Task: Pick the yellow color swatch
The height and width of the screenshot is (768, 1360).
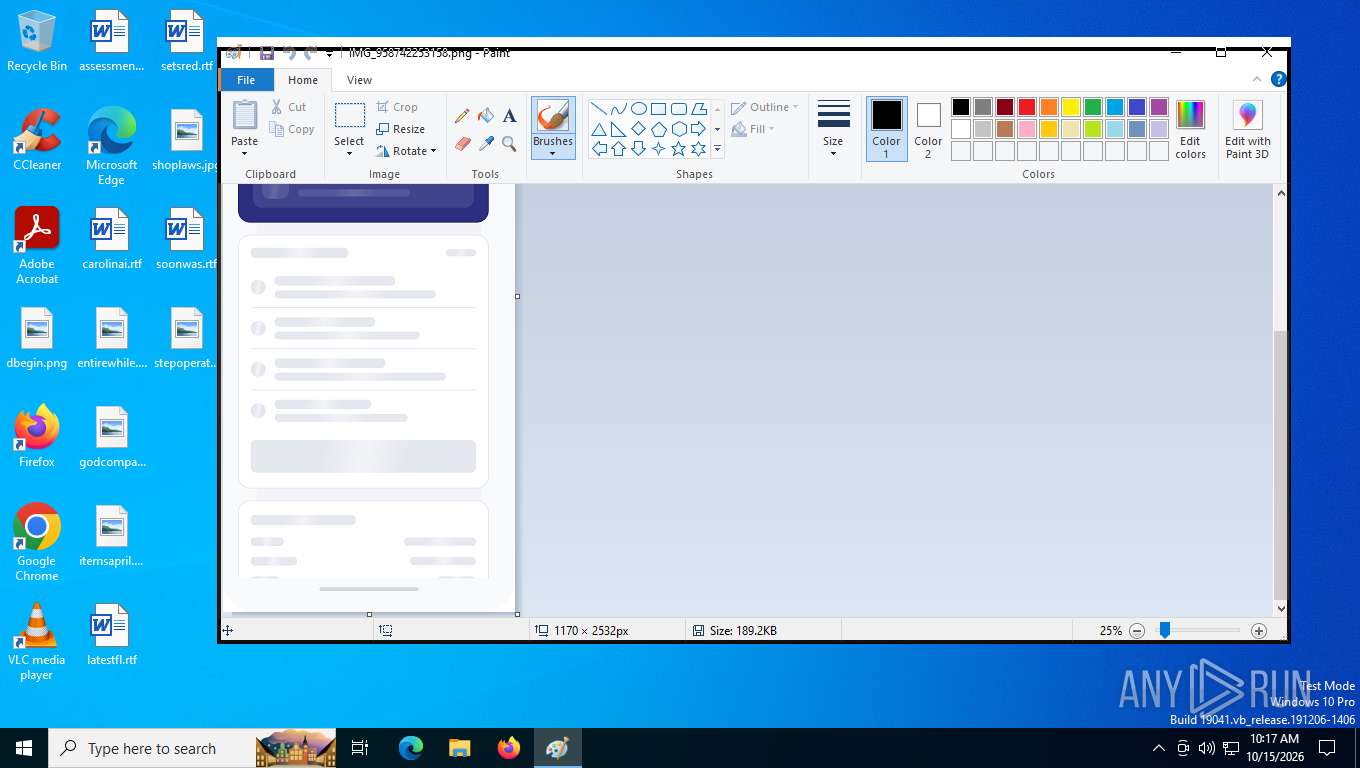Action: click(1071, 107)
